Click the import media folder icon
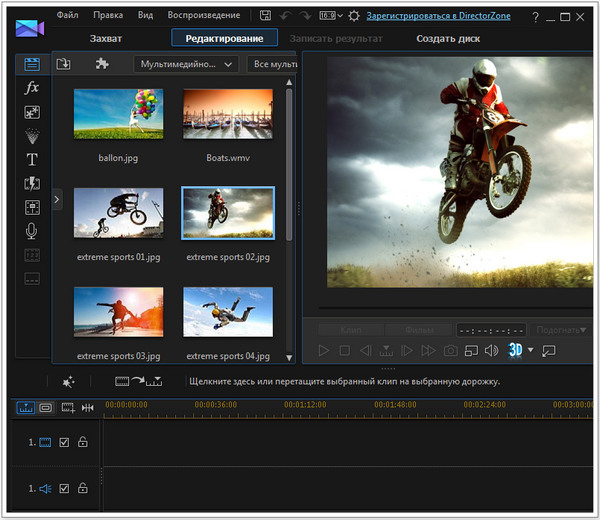 tap(64, 64)
